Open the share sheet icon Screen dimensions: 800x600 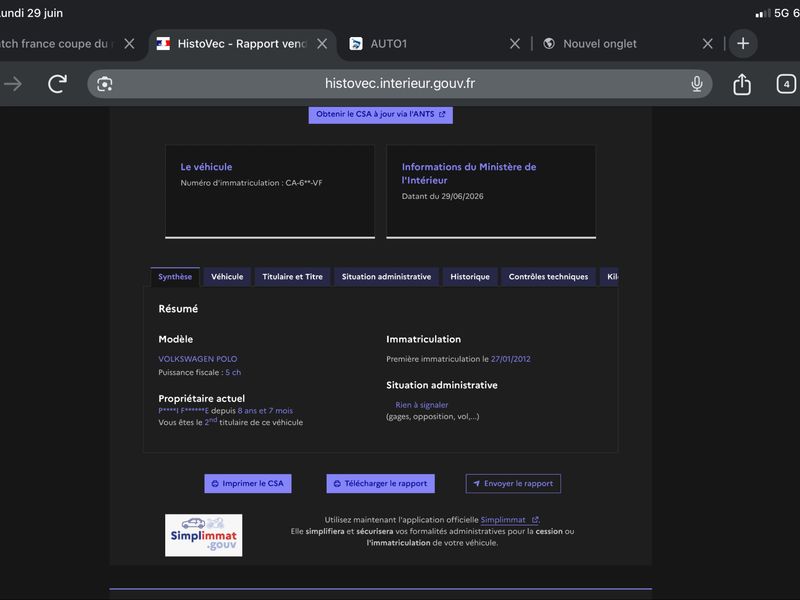click(x=742, y=84)
